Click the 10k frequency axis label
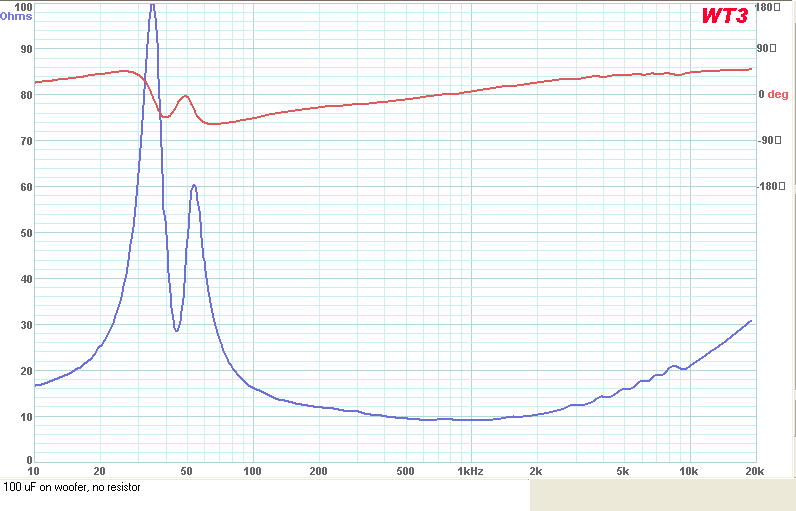Screen dimensions: 796x511 pos(688,471)
